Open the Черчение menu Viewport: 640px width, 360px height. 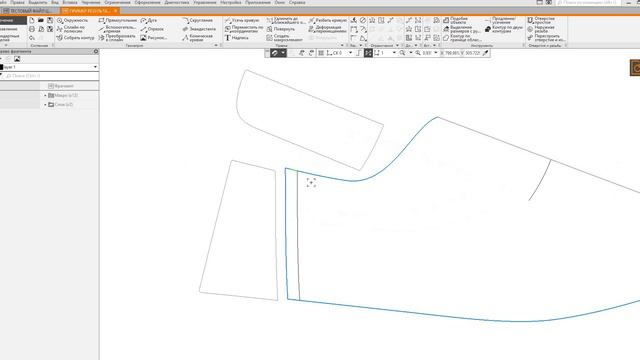[91, 2]
